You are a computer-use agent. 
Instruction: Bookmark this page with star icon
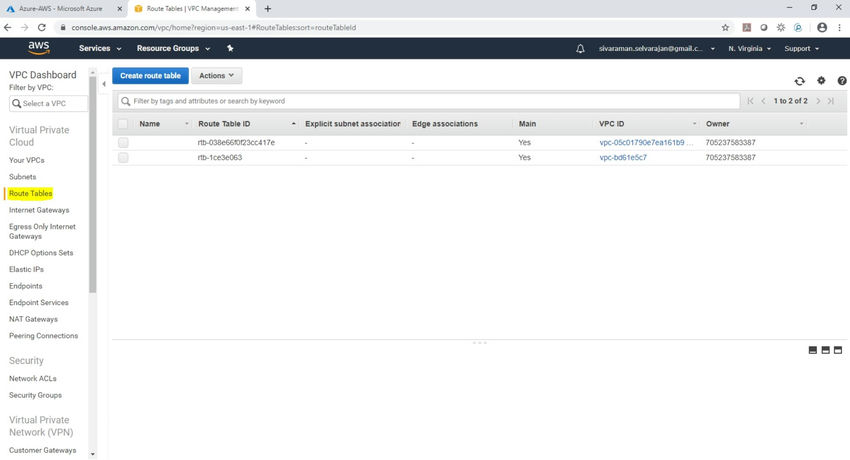coord(725,28)
